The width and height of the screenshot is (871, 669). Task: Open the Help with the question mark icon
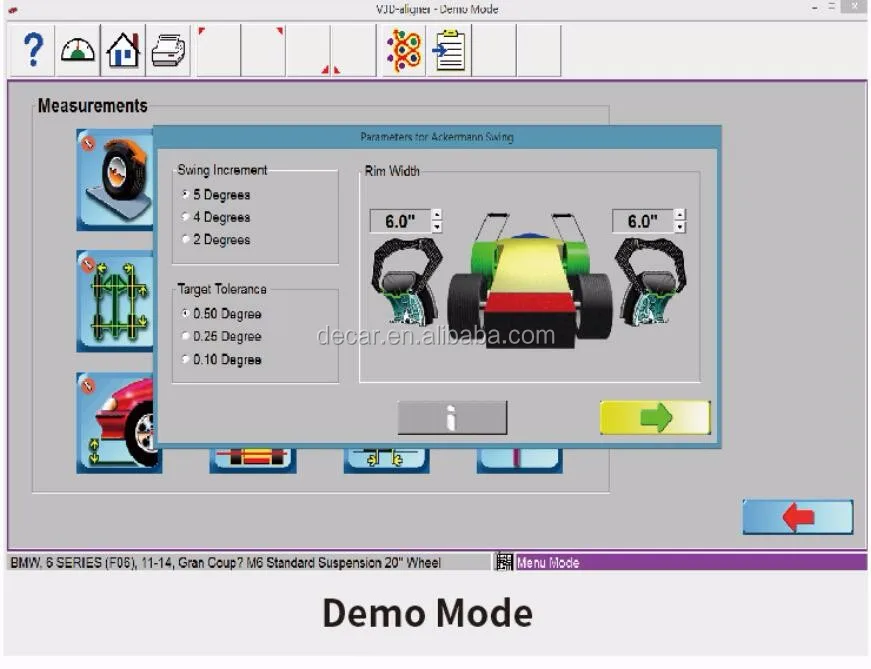(x=32, y=49)
